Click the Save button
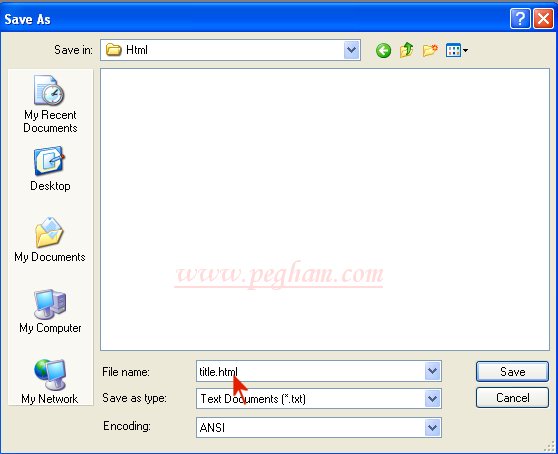 512,371
